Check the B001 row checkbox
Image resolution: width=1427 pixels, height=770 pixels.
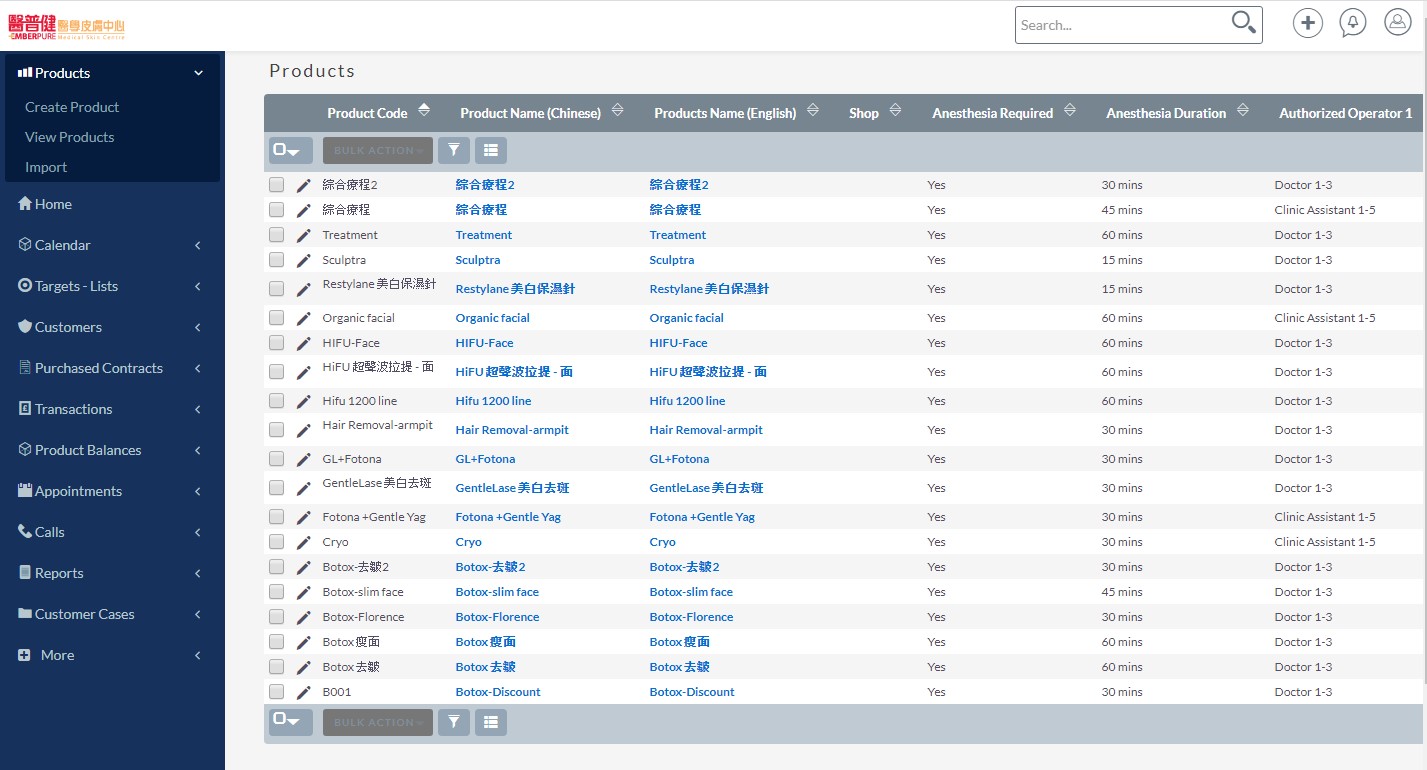(276, 692)
